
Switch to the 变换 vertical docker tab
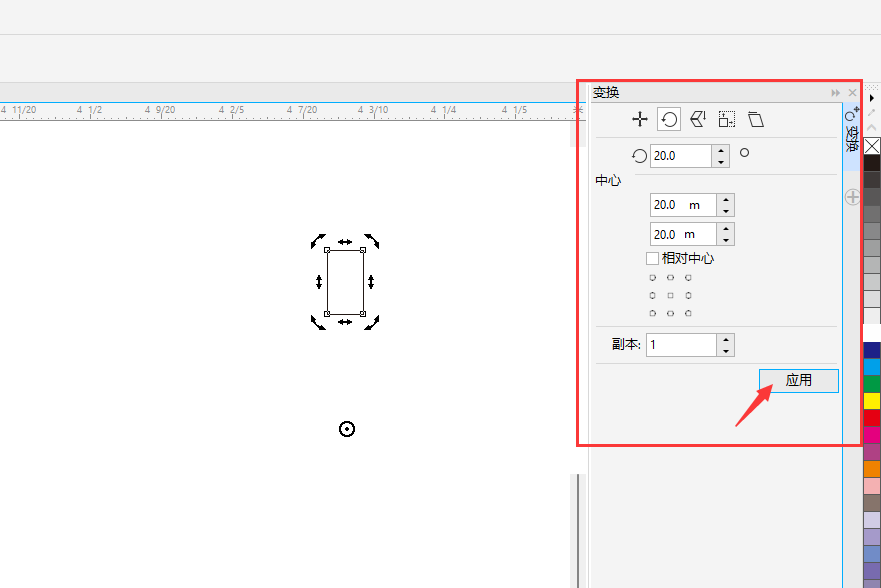coord(852,135)
